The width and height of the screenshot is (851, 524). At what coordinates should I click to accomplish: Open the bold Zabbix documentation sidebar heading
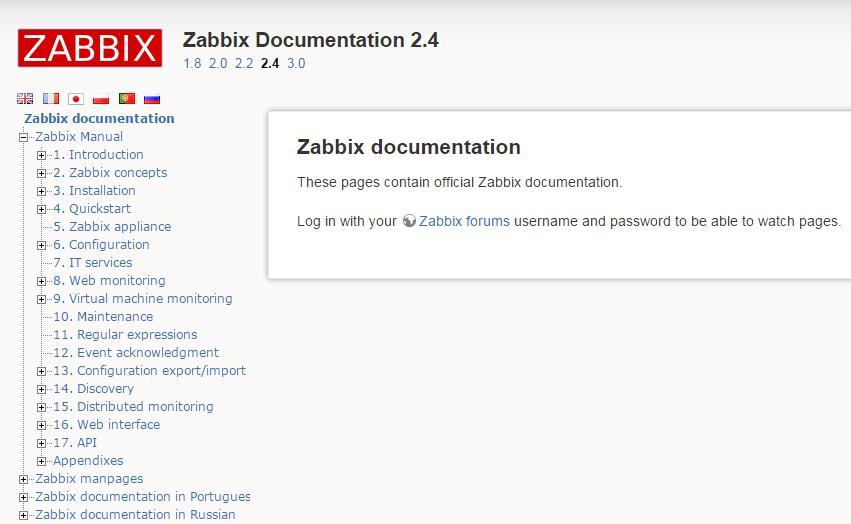[99, 118]
